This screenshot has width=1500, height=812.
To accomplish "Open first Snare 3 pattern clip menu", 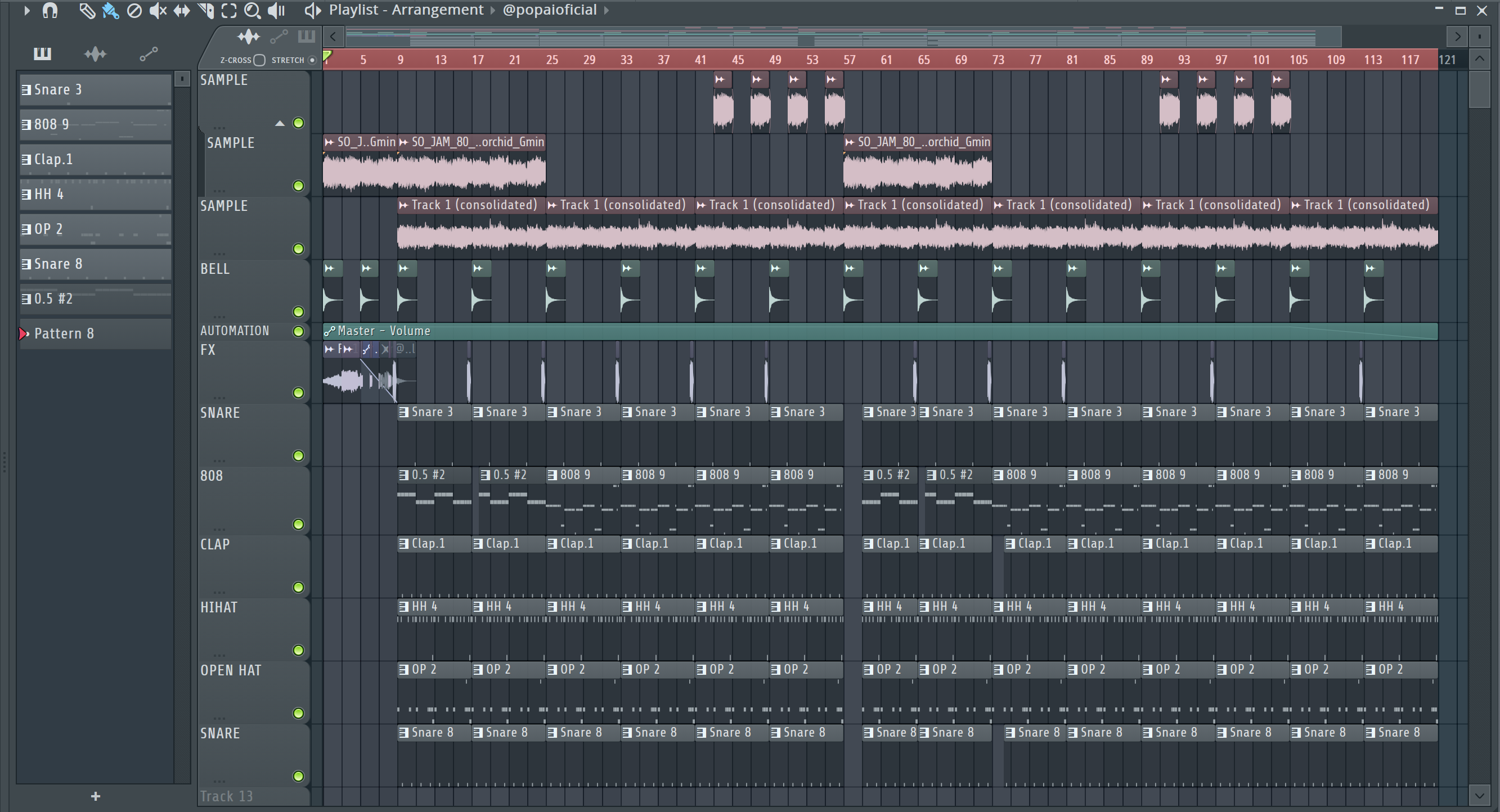I will 403,412.
